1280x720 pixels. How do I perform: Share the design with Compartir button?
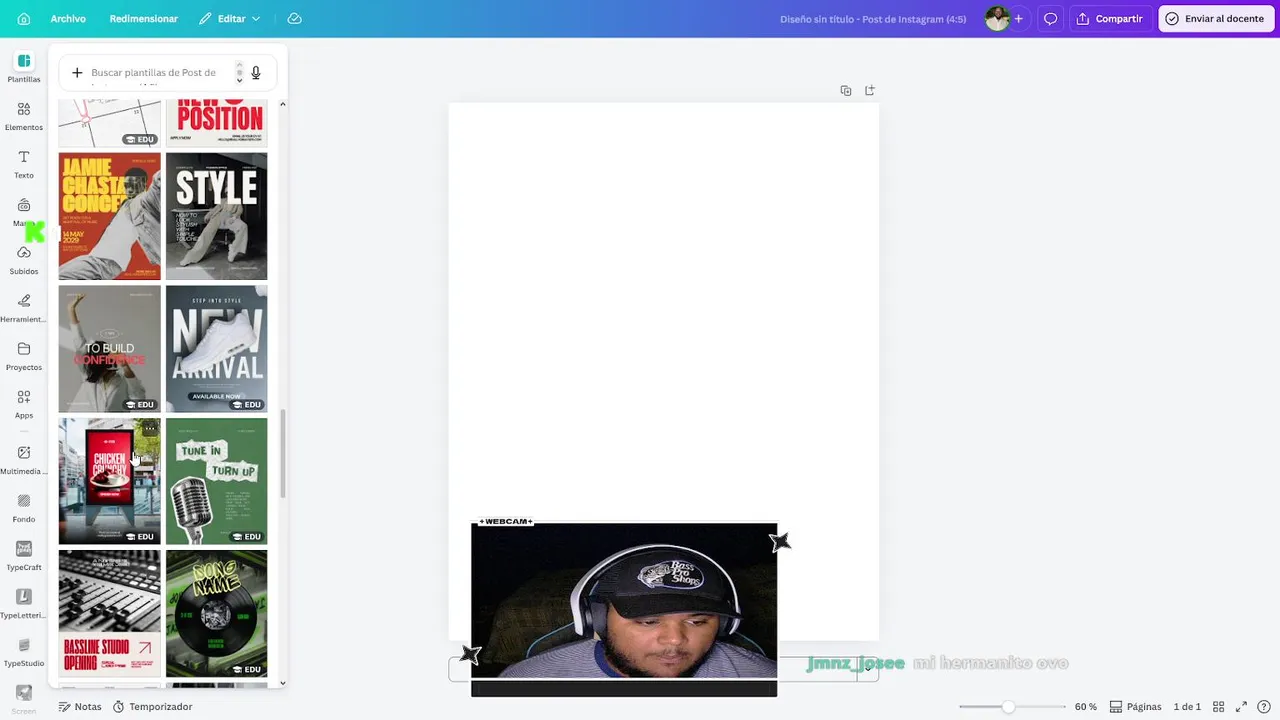tap(1109, 19)
